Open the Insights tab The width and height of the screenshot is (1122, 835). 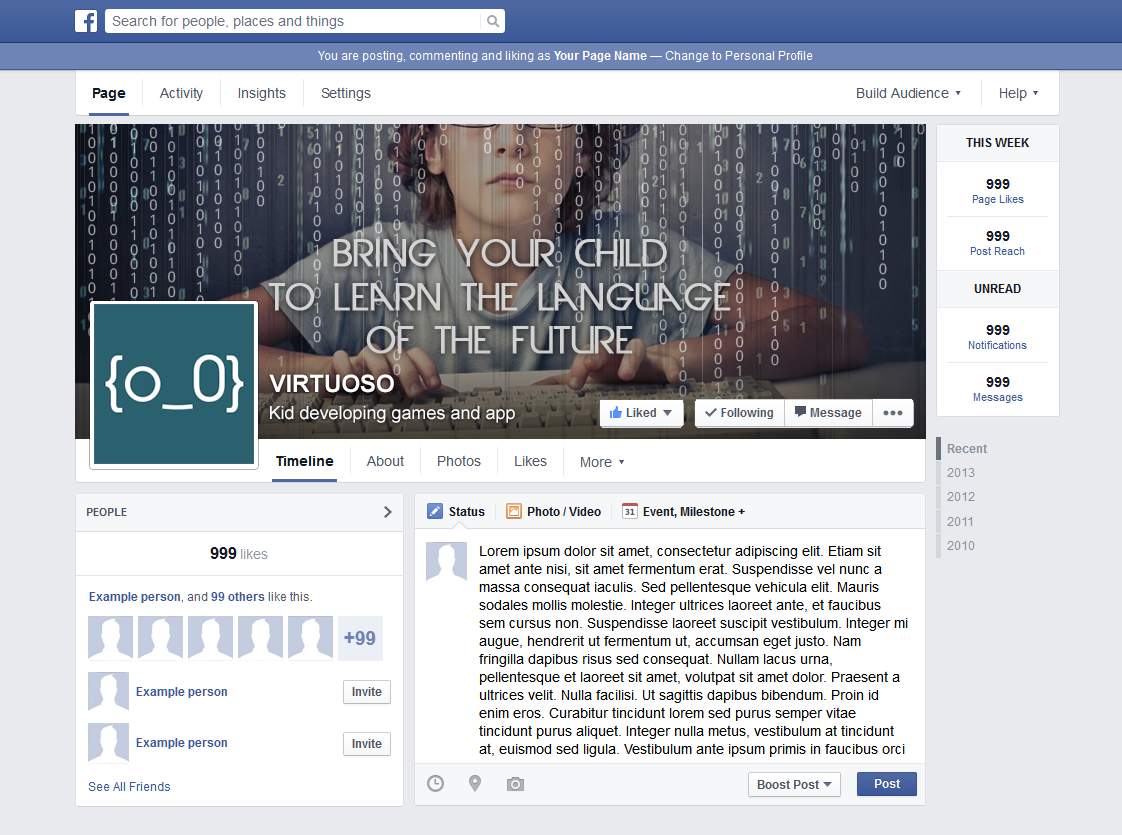point(261,93)
